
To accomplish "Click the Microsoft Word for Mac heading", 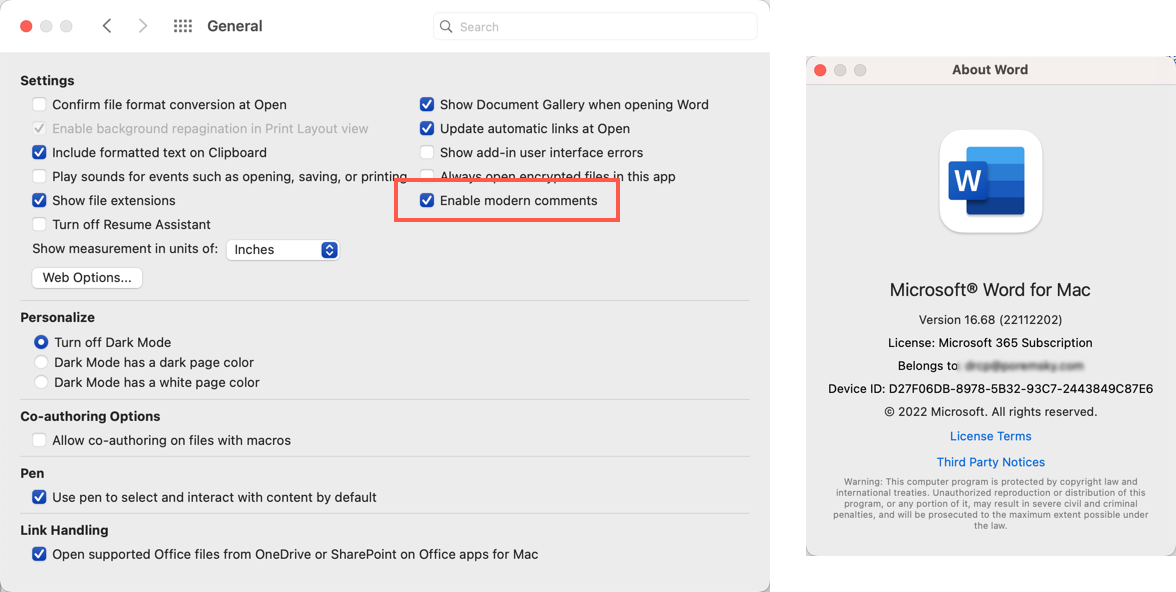I will [990, 290].
